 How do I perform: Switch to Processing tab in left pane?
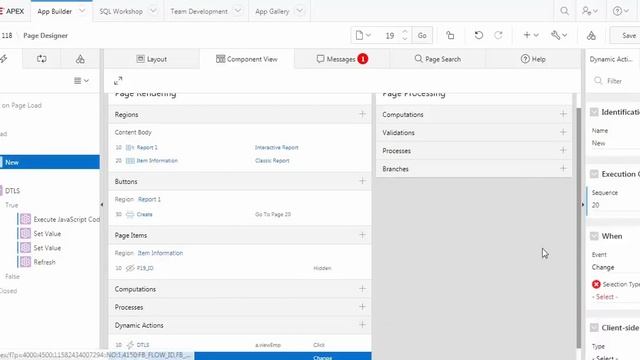tap(42, 59)
